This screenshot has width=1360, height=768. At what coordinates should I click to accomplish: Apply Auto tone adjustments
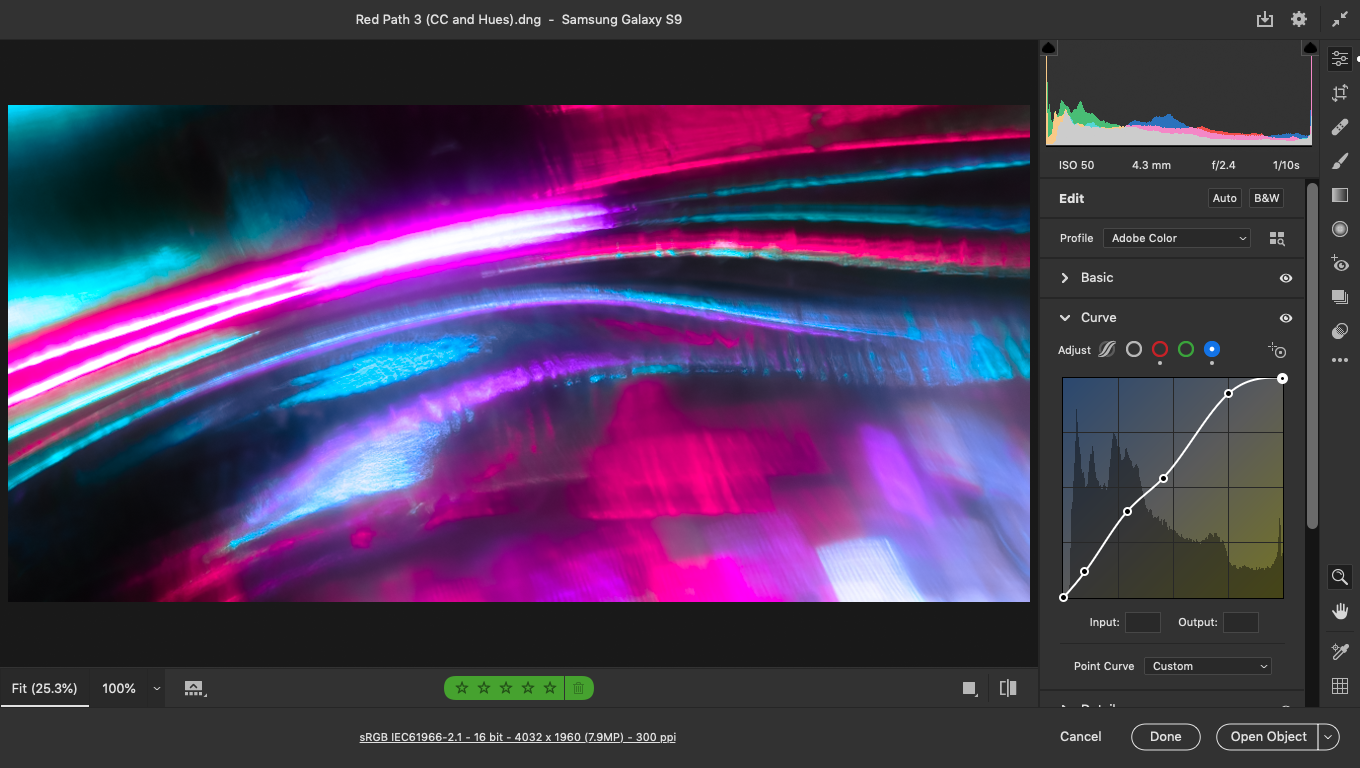click(x=1225, y=198)
